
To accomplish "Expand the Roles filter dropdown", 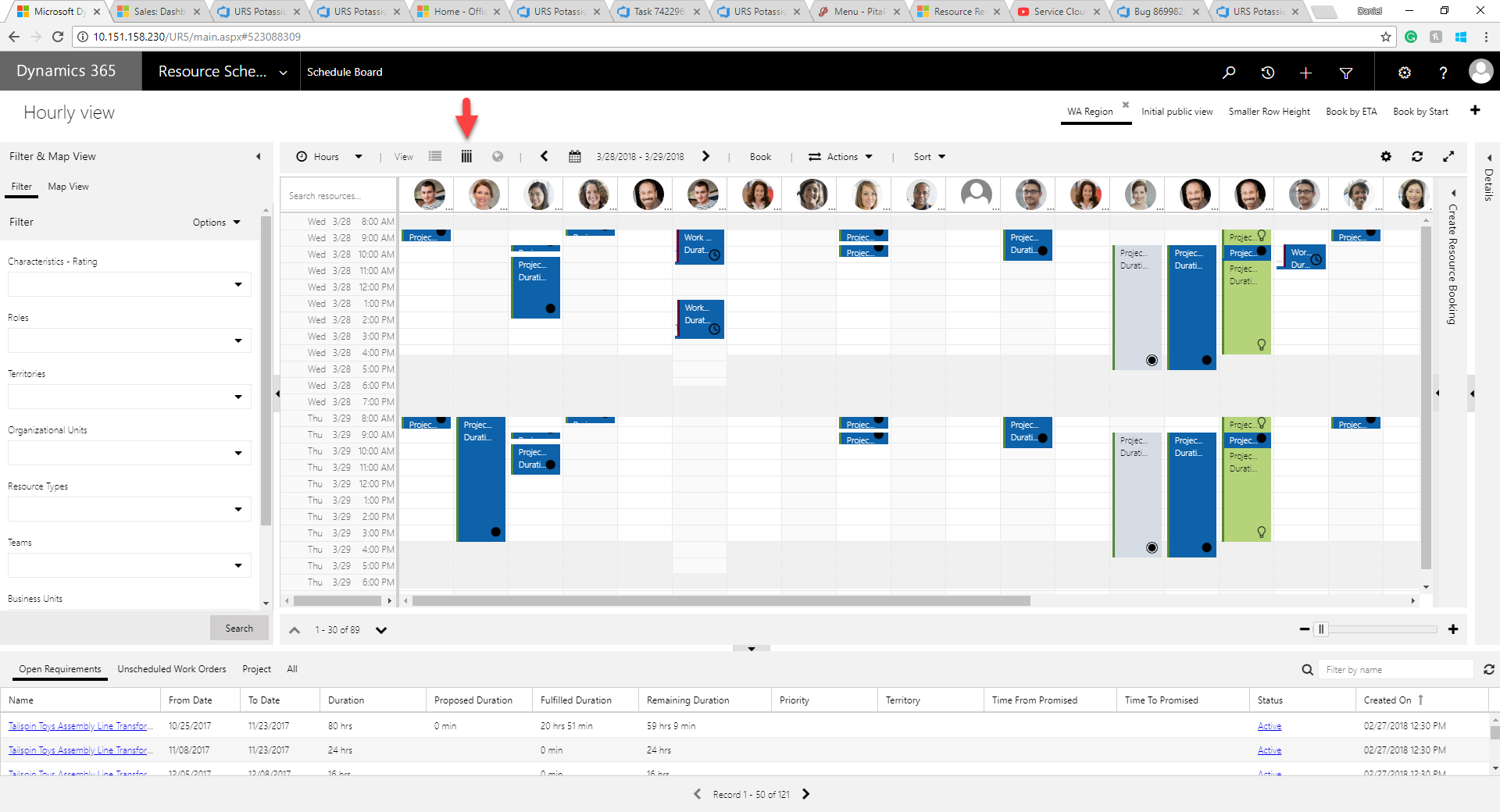I will [238, 341].
